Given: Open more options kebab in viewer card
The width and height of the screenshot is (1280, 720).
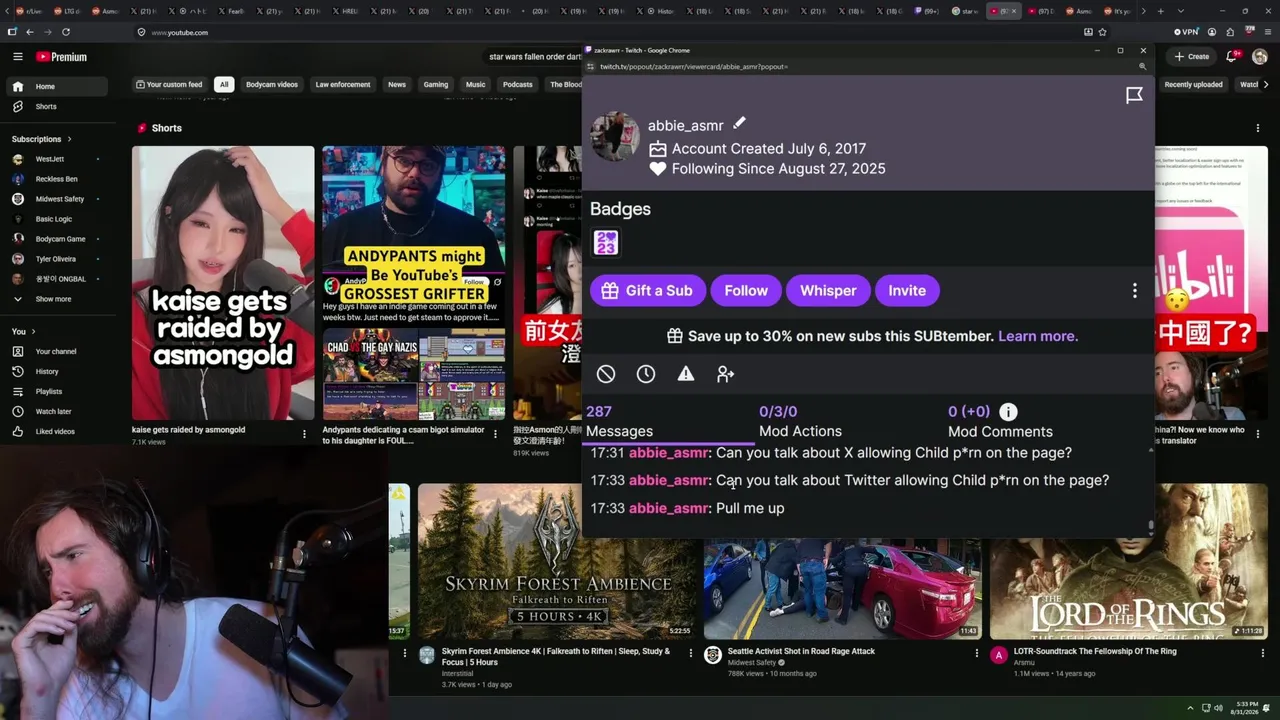Looking at the screenshot, I should [x=1134, y=291].
